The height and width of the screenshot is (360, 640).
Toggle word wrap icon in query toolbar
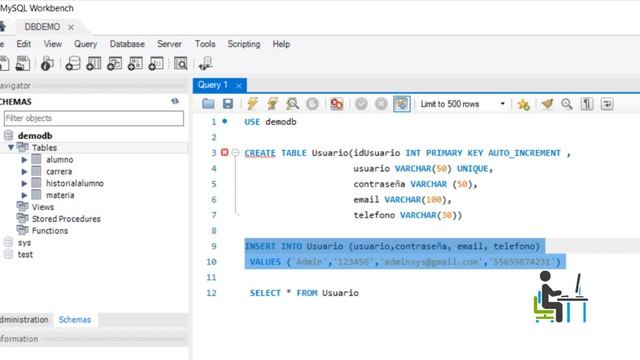[607, 104]
